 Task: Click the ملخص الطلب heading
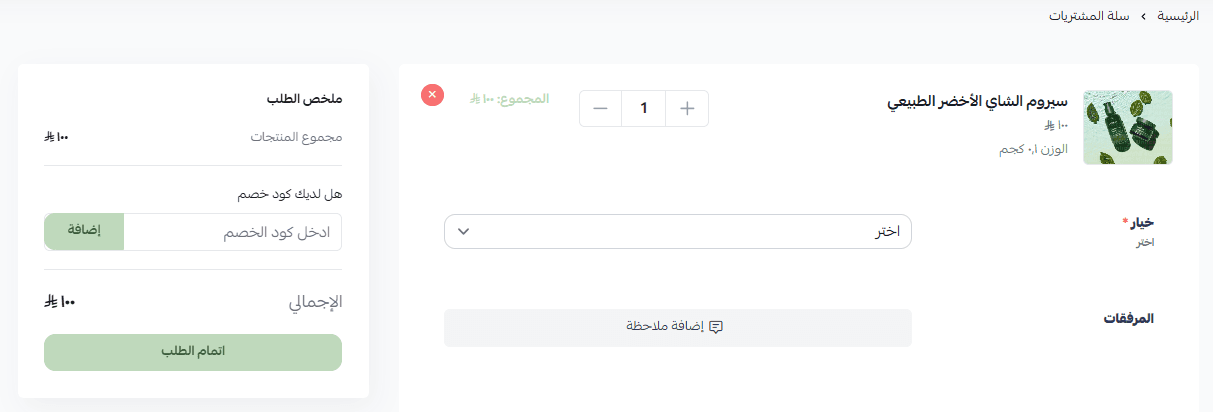point(304,99)
